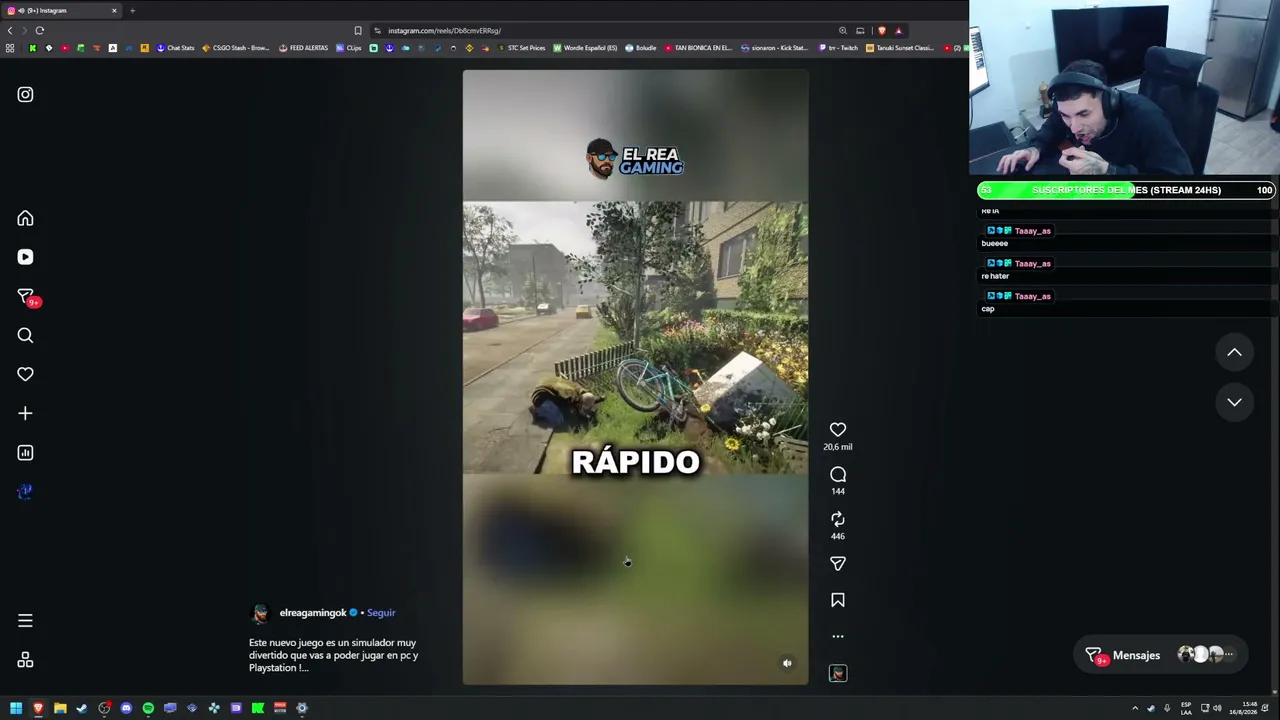The height and width of the screenshot is (720, 1280).
Task: Open the TAN BIONICA EN EL bookmark
Action: point(699,48)
